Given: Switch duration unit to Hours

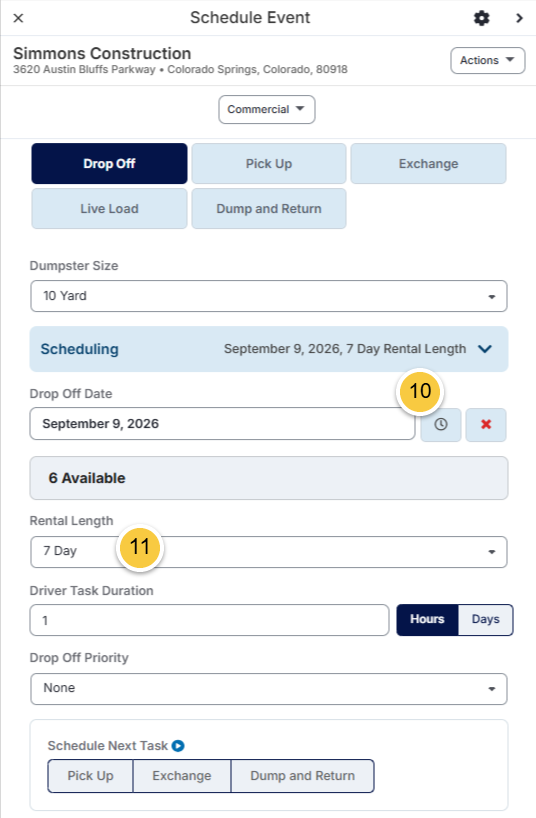Looking at the screenshot, I should point(427,620).
